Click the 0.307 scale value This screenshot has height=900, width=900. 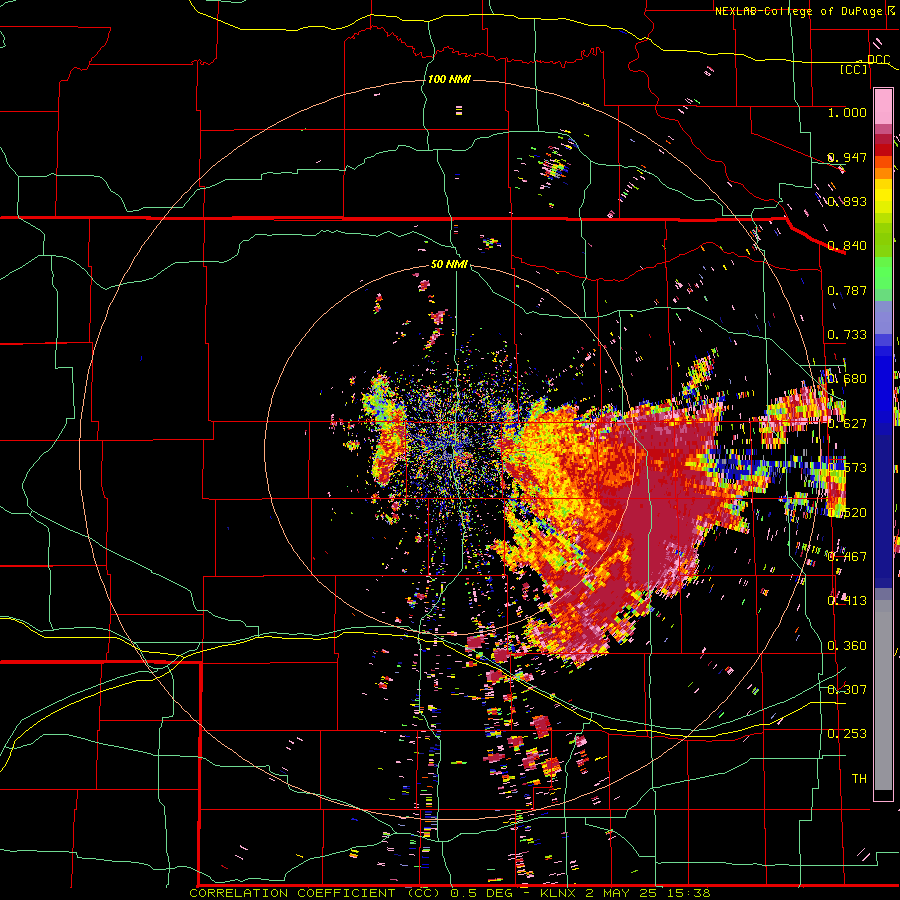(x=847, y=689)
